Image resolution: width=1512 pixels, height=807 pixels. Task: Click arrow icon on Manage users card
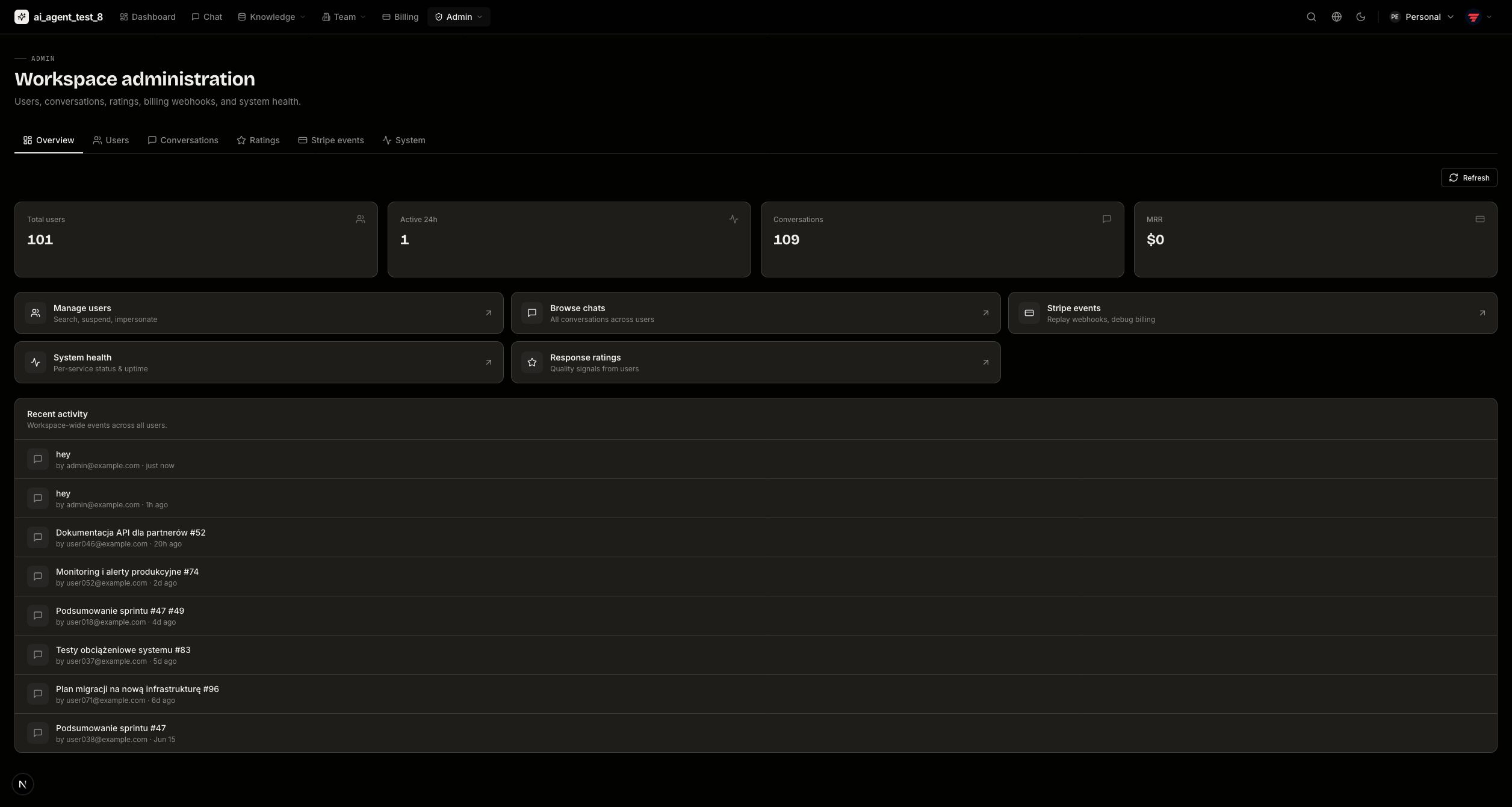tap(489, 313)
